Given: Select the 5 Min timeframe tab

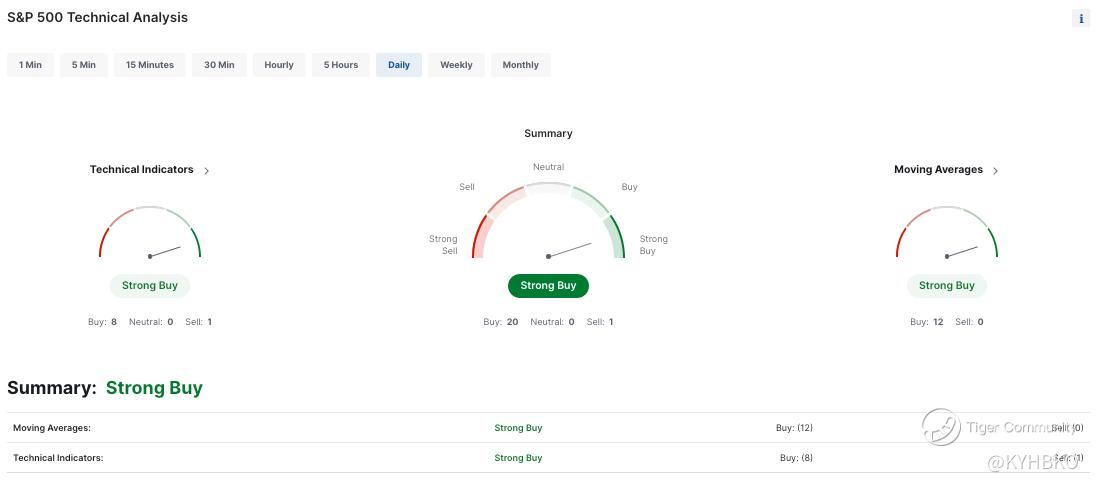Looking at the screenshot, I should click(x=83, y=64).
